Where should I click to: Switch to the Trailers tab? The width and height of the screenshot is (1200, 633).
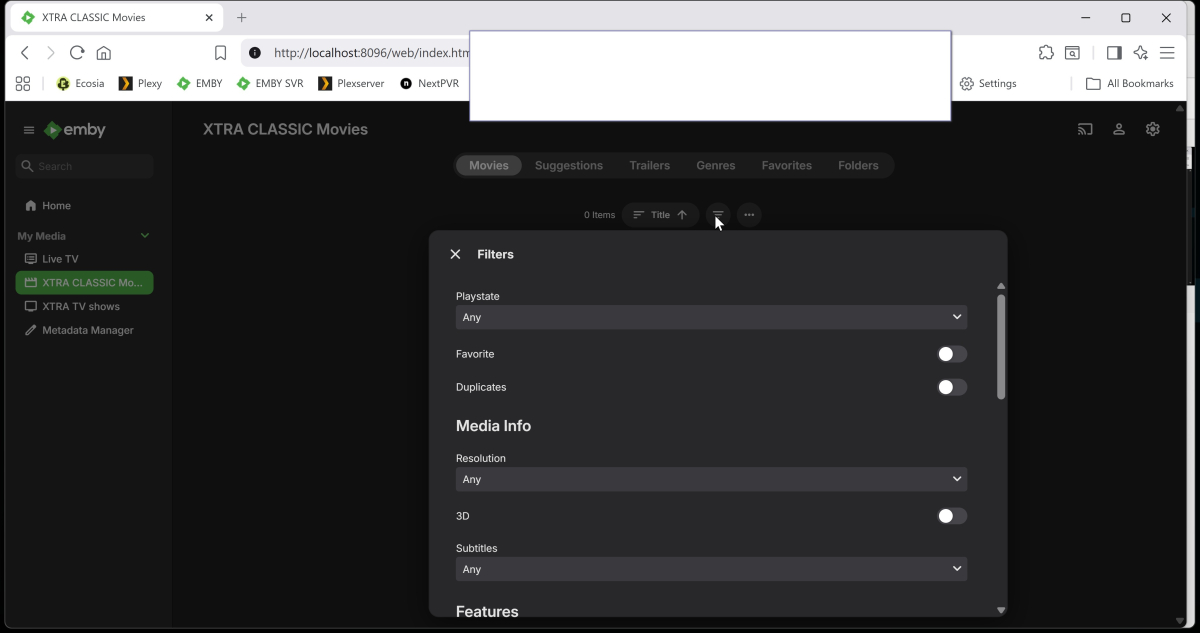pyautogui.click(x=650, y=166)
